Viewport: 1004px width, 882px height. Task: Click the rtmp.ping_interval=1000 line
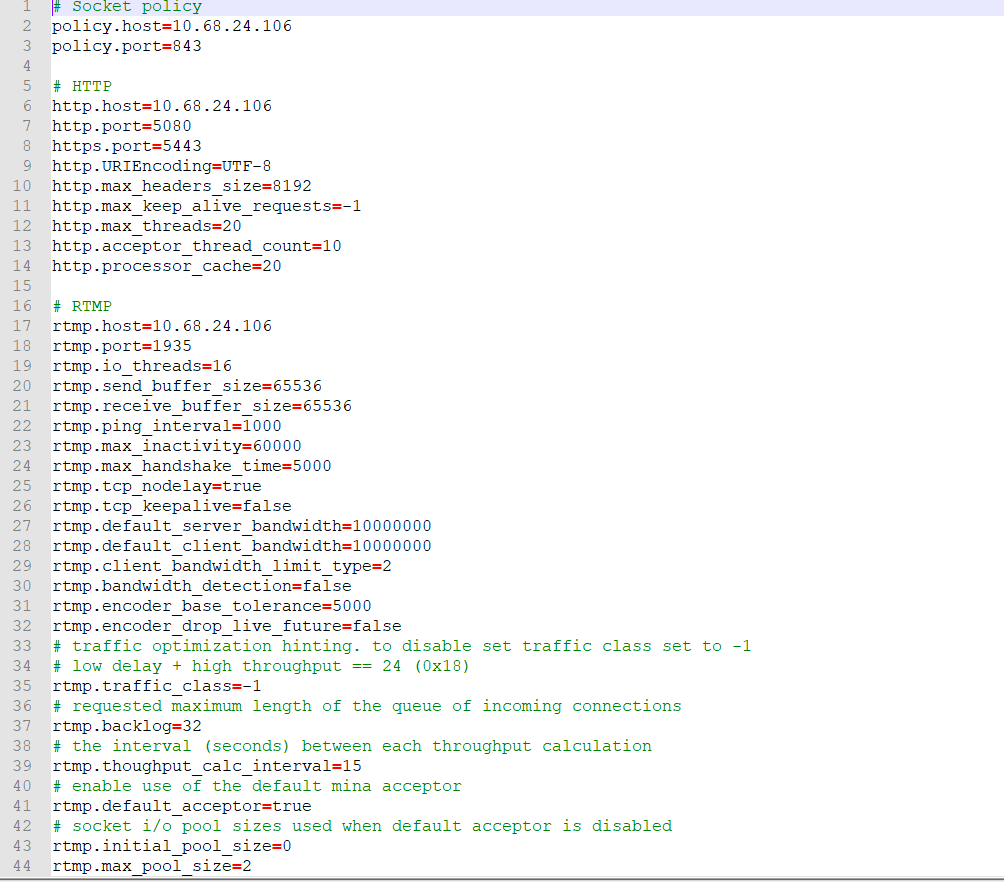point(166,427)
